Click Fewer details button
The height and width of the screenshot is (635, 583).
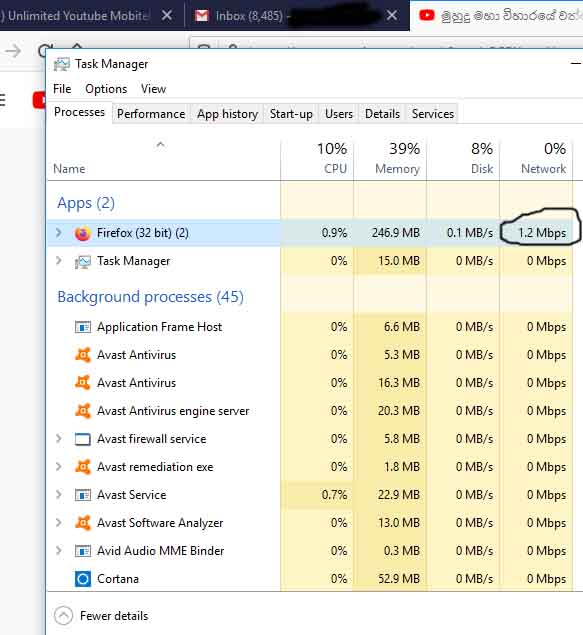[x=101, y=616]
